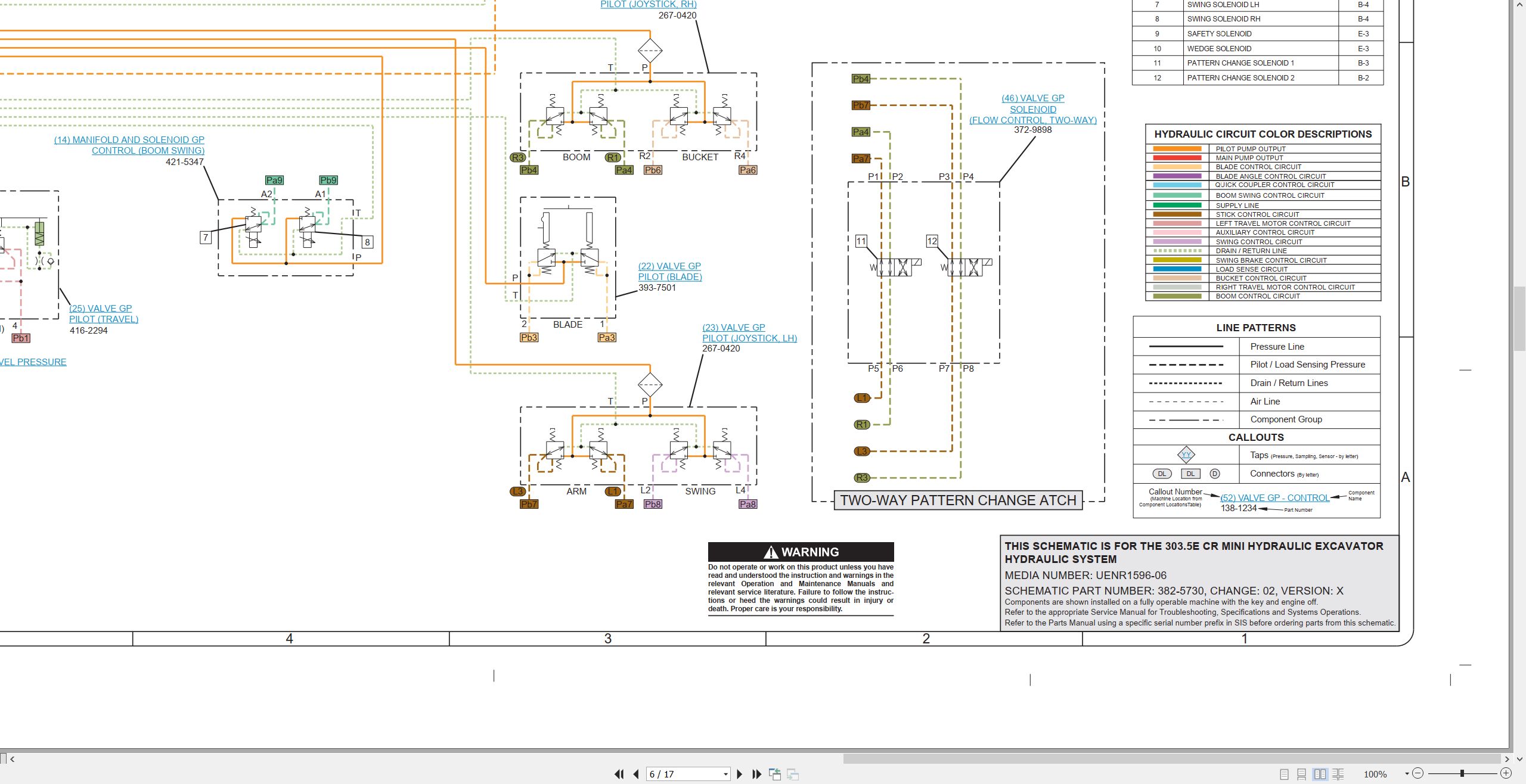Click the 100% zoom value field
Screen dimensions: 1526x784
(x=1375, y=774)
